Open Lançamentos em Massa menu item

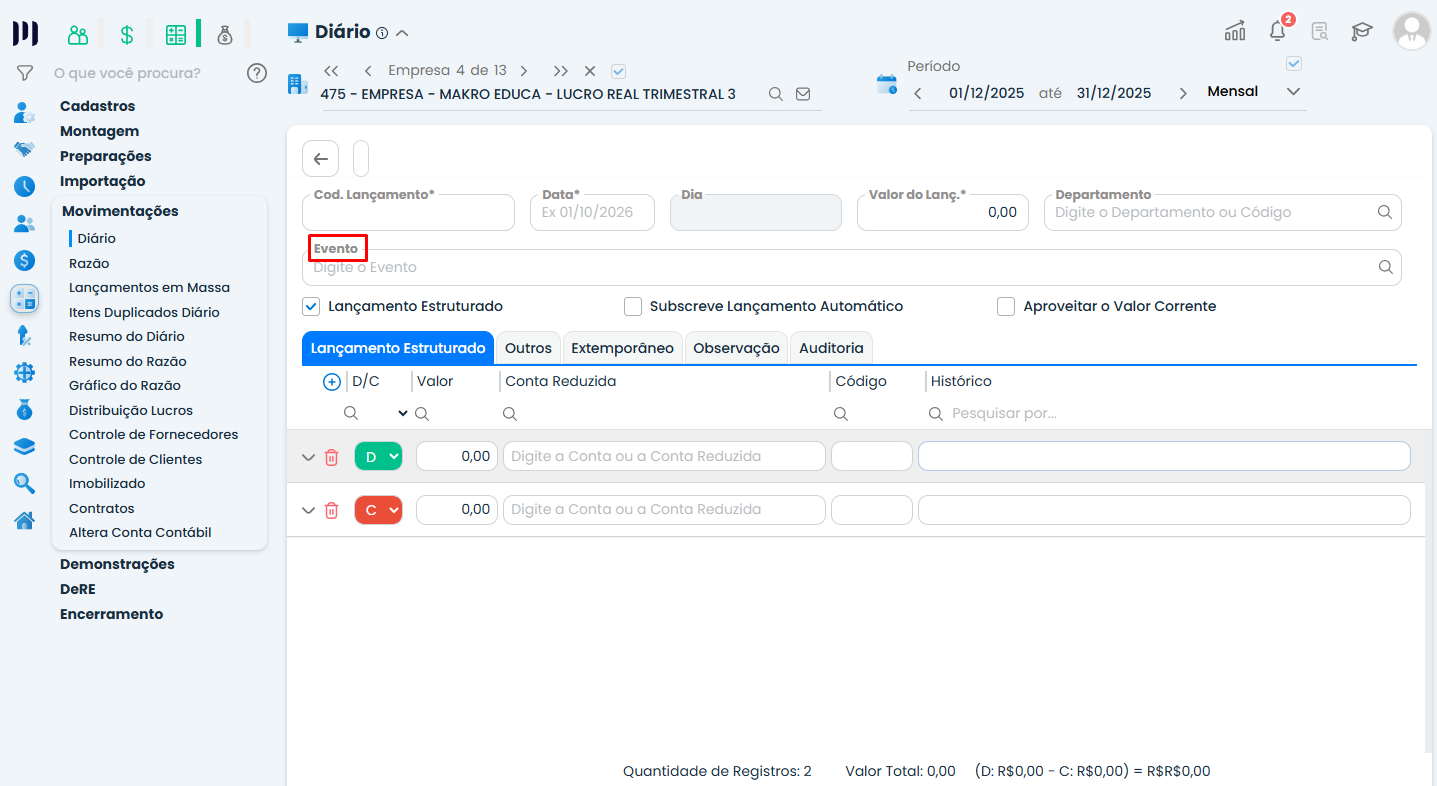click(149, 288)
